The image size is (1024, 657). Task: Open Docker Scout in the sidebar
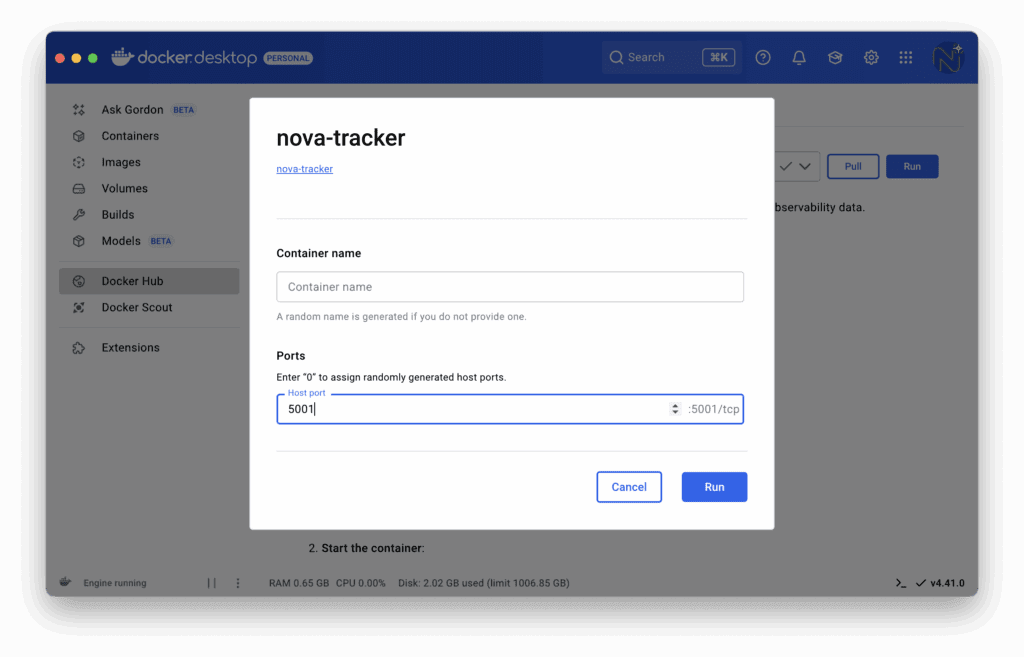tap(149, 307)
